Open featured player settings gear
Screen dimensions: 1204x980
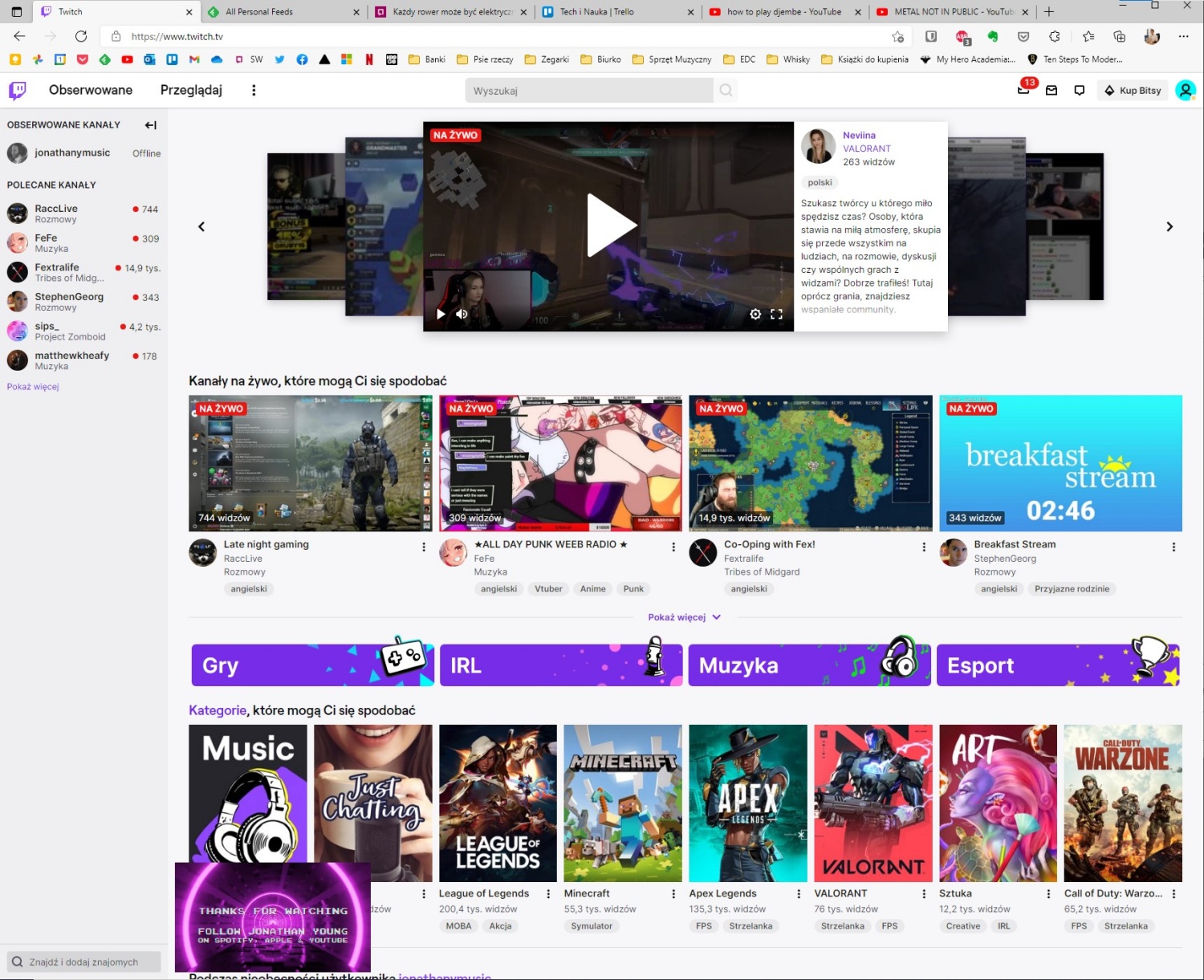[755, 314]
